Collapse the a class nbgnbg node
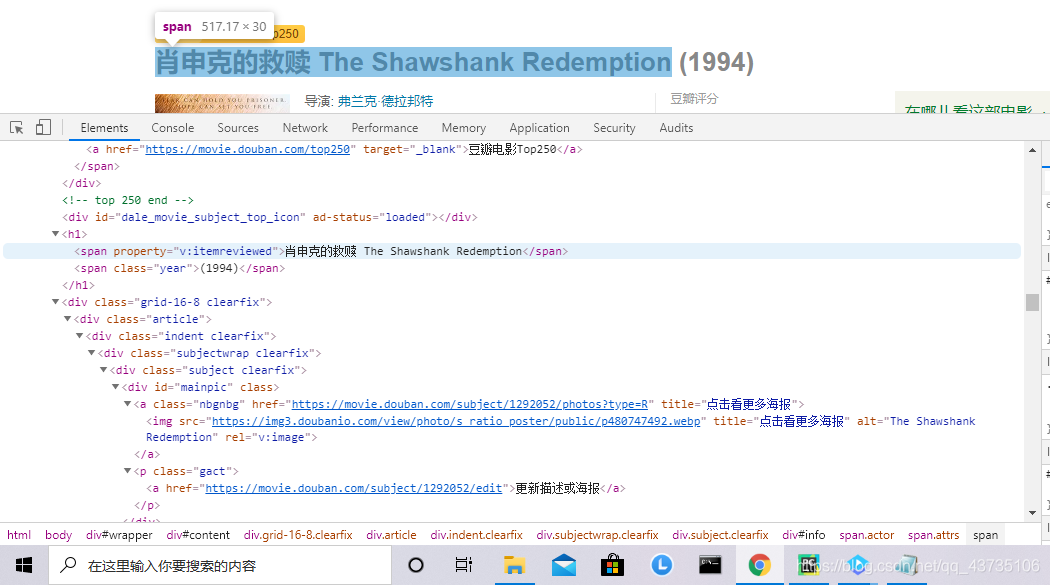The image size is (1050, 585). [128, 404]
